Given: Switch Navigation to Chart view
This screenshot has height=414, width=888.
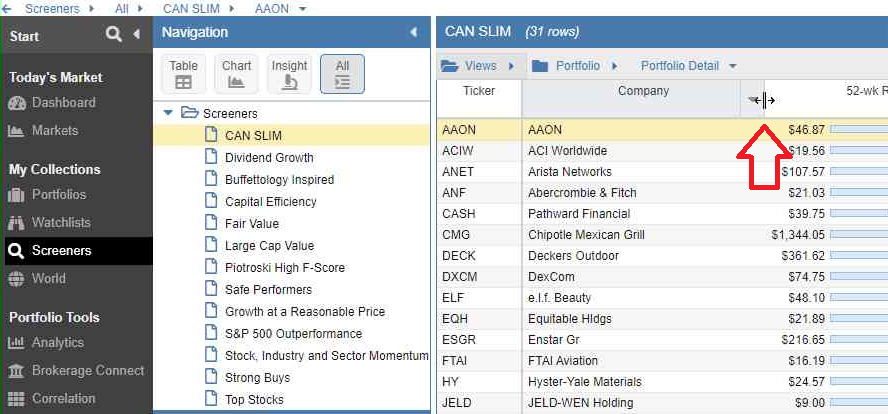Looking at the screenshot, I should pyautogui.click(x=236, y=74).
